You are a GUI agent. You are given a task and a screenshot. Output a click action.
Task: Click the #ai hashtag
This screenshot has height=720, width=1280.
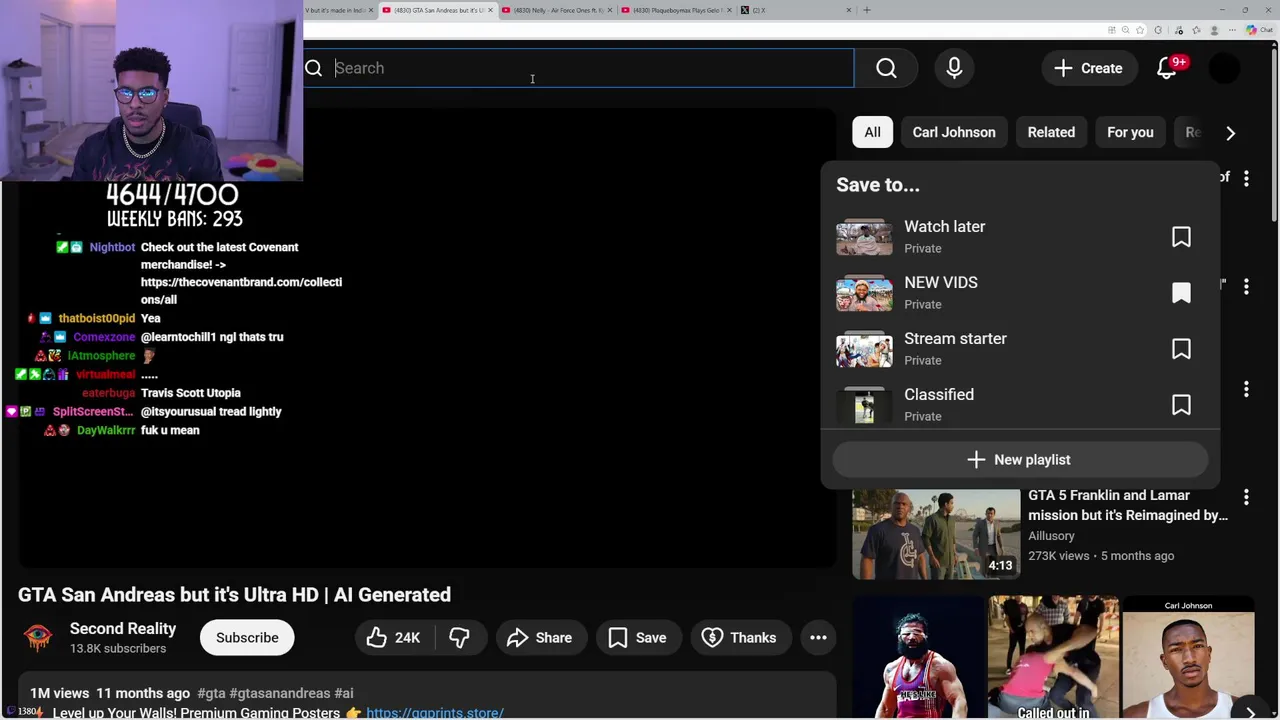[343, 693]
